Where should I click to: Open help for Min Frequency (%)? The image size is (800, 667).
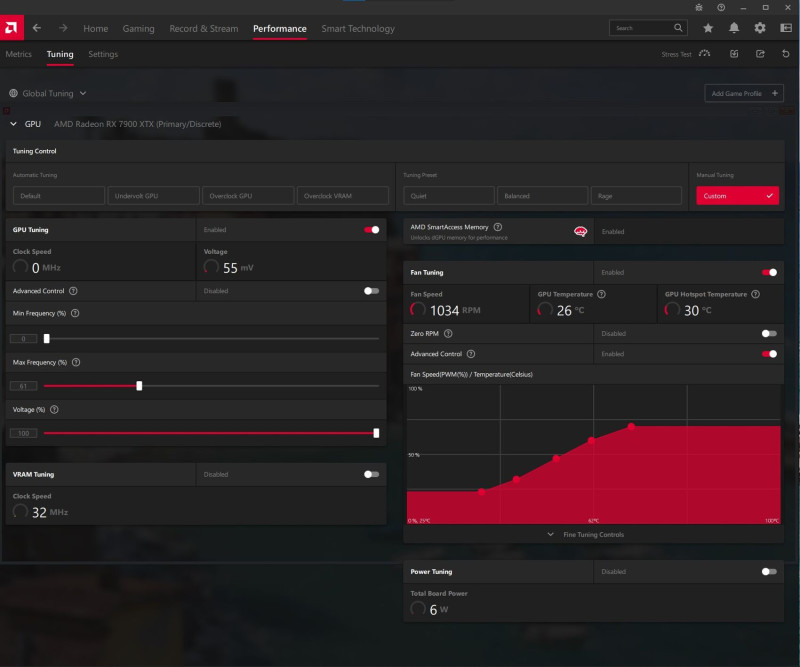pos(75,313)
